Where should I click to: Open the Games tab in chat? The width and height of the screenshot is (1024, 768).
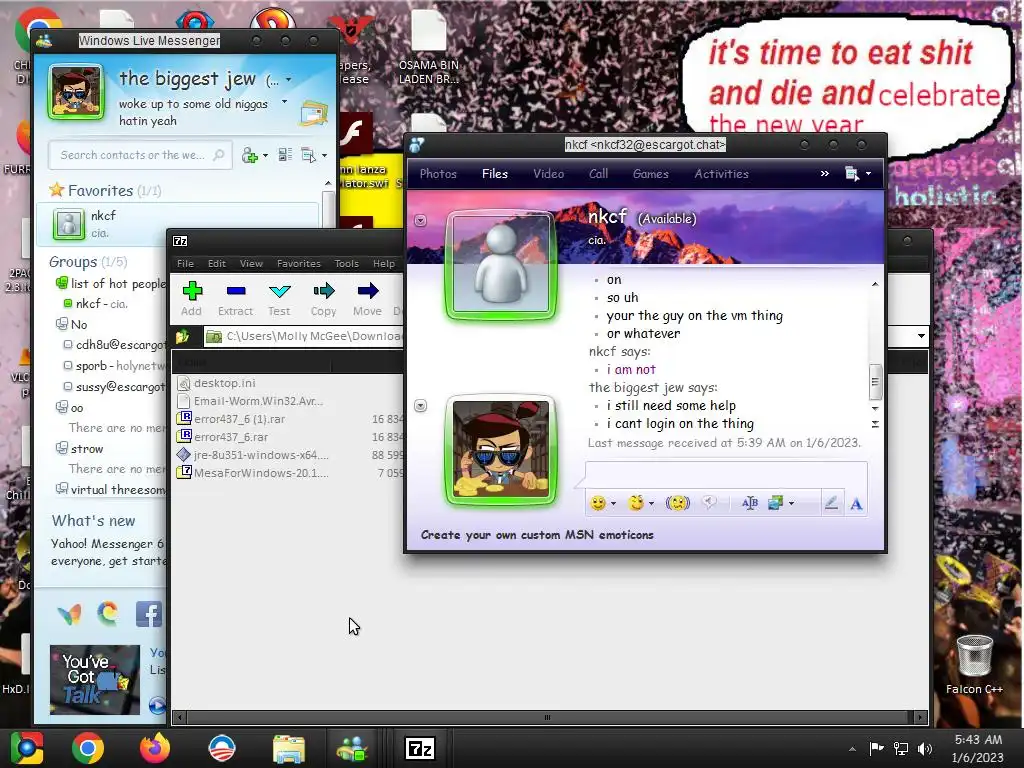(x=650, y=174)
